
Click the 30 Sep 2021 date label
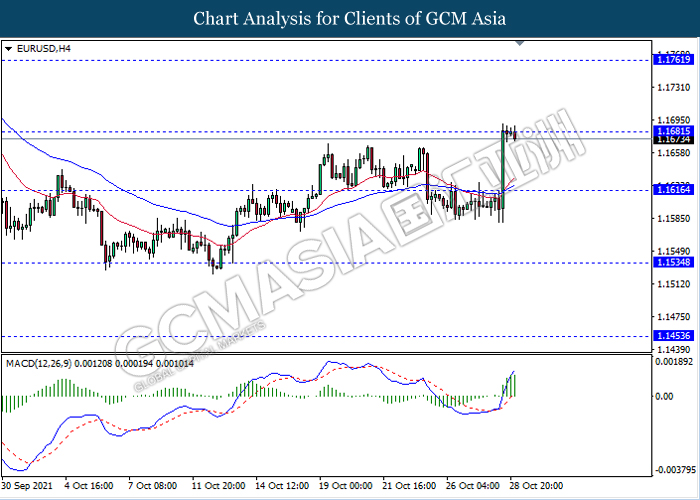tap(27, 485)
